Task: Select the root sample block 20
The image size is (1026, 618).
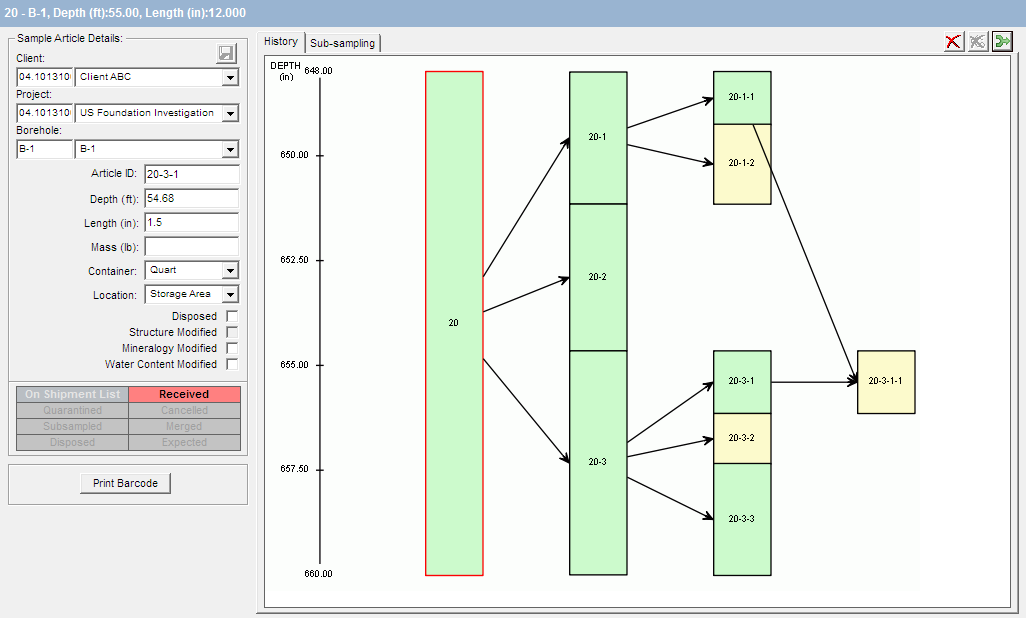Action: (454, 323)
